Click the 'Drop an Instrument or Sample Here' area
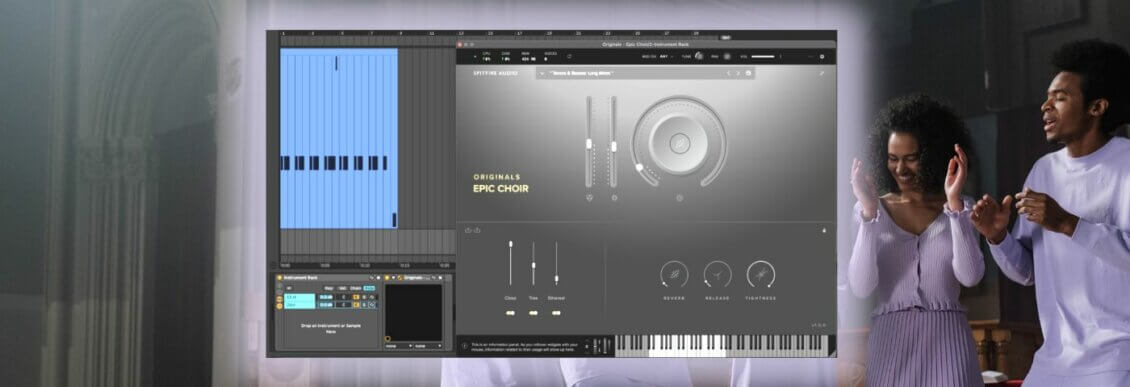 (x=331, y=328)
